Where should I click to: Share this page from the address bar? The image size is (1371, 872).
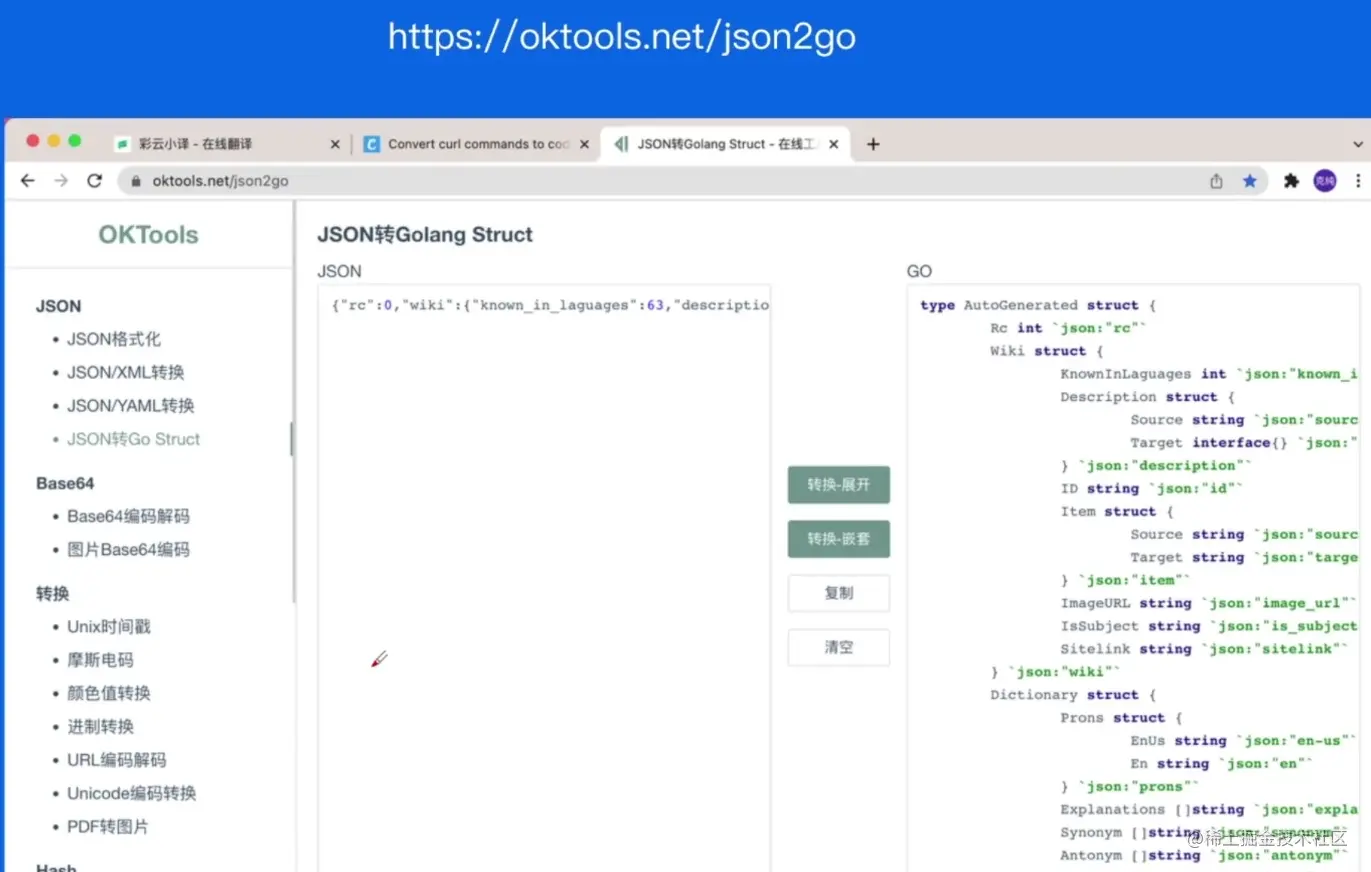pos(1216,181)
